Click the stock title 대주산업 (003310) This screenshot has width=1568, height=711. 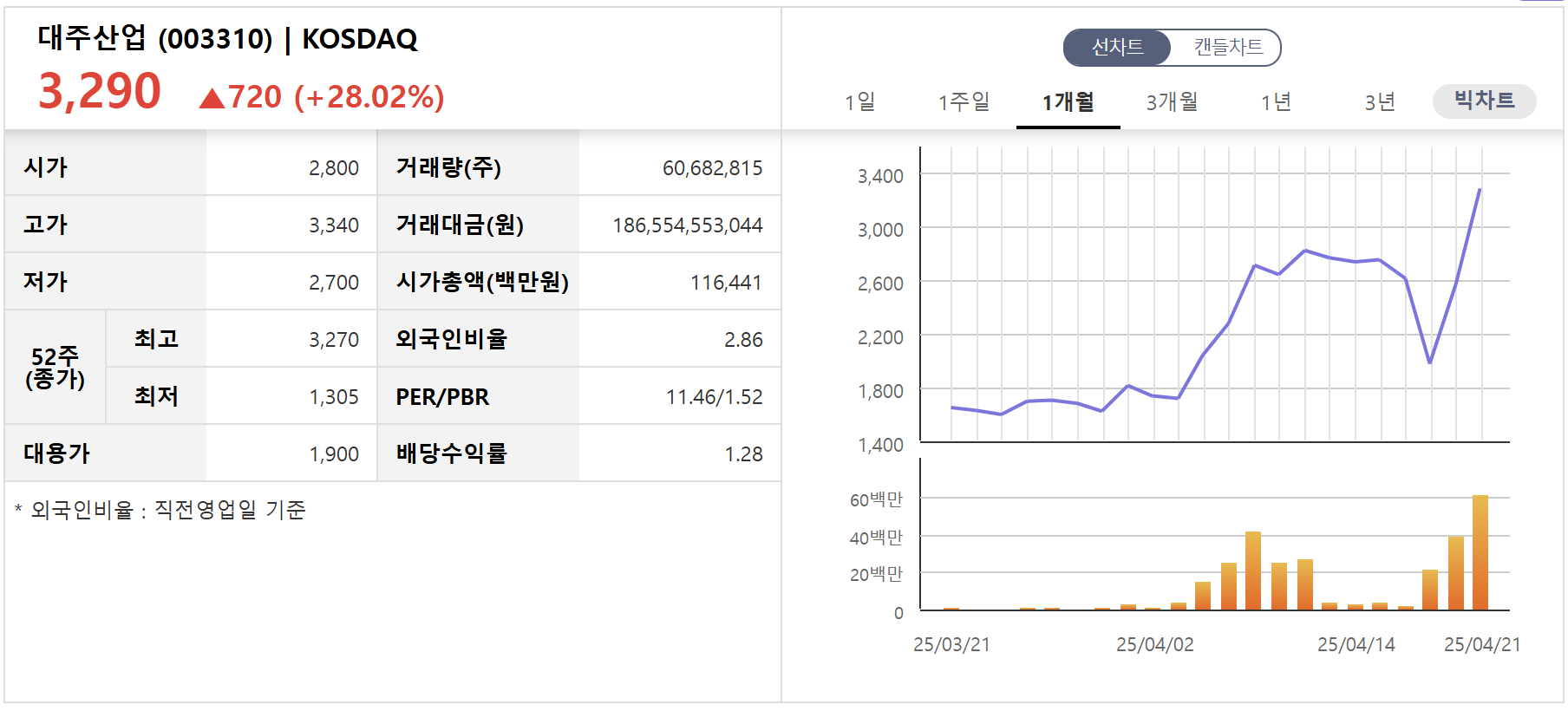155,38
